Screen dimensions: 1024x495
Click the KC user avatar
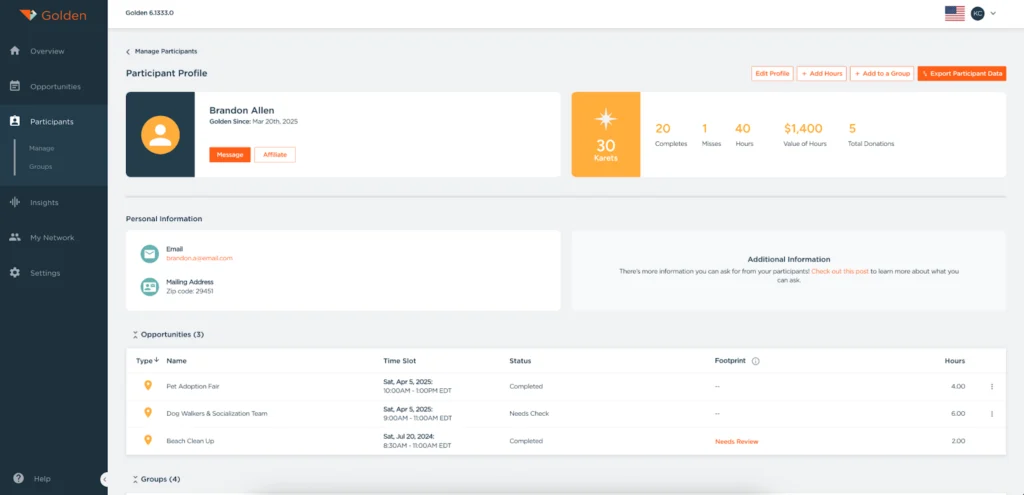coord(978,13)
